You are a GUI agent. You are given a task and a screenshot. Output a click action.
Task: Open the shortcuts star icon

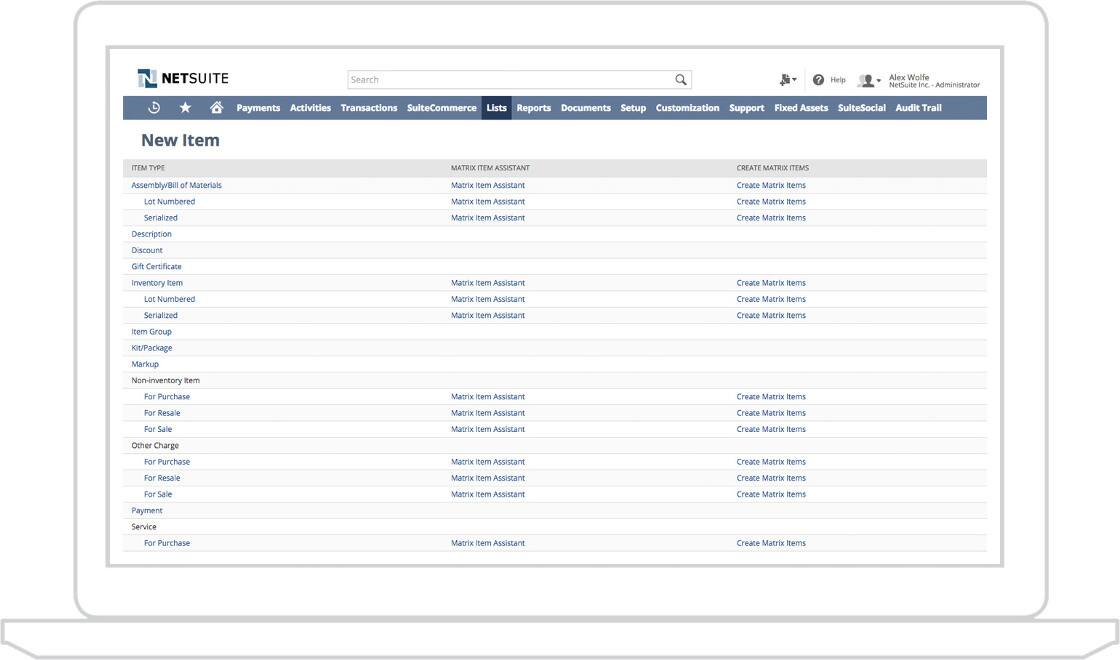(185, 108)
